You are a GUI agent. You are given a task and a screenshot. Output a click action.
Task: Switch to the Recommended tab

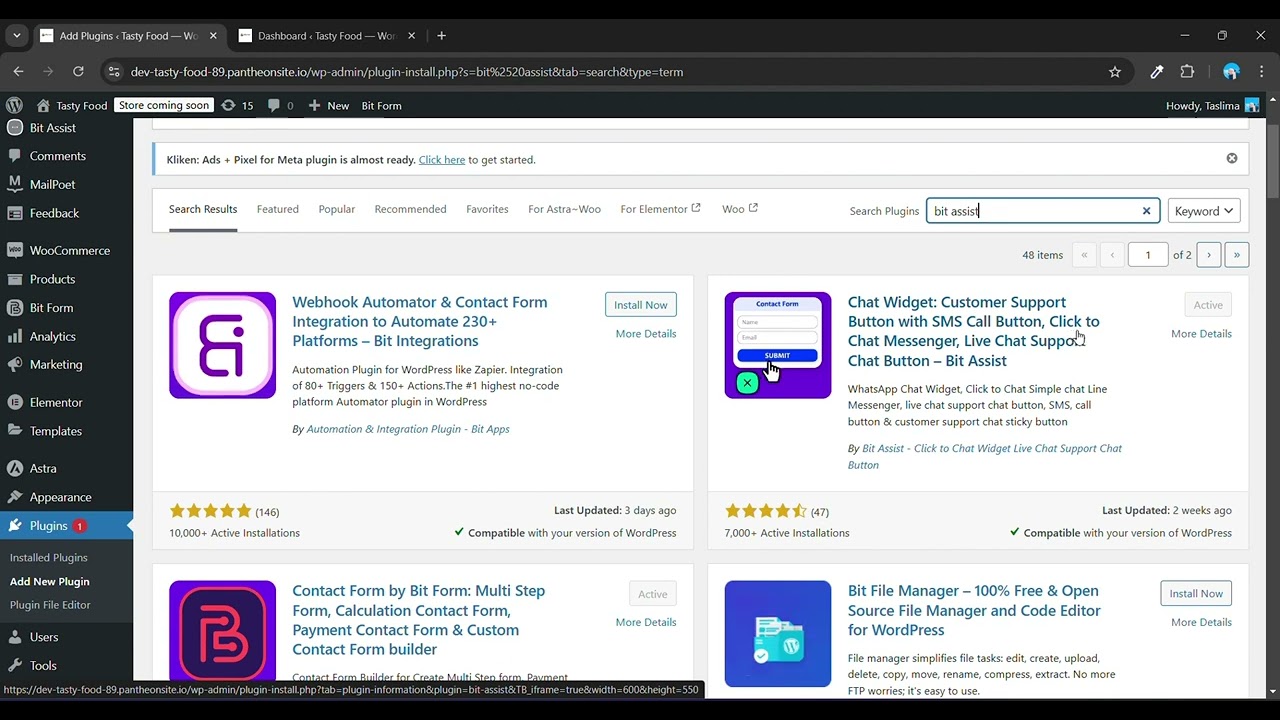pos(410,210)
